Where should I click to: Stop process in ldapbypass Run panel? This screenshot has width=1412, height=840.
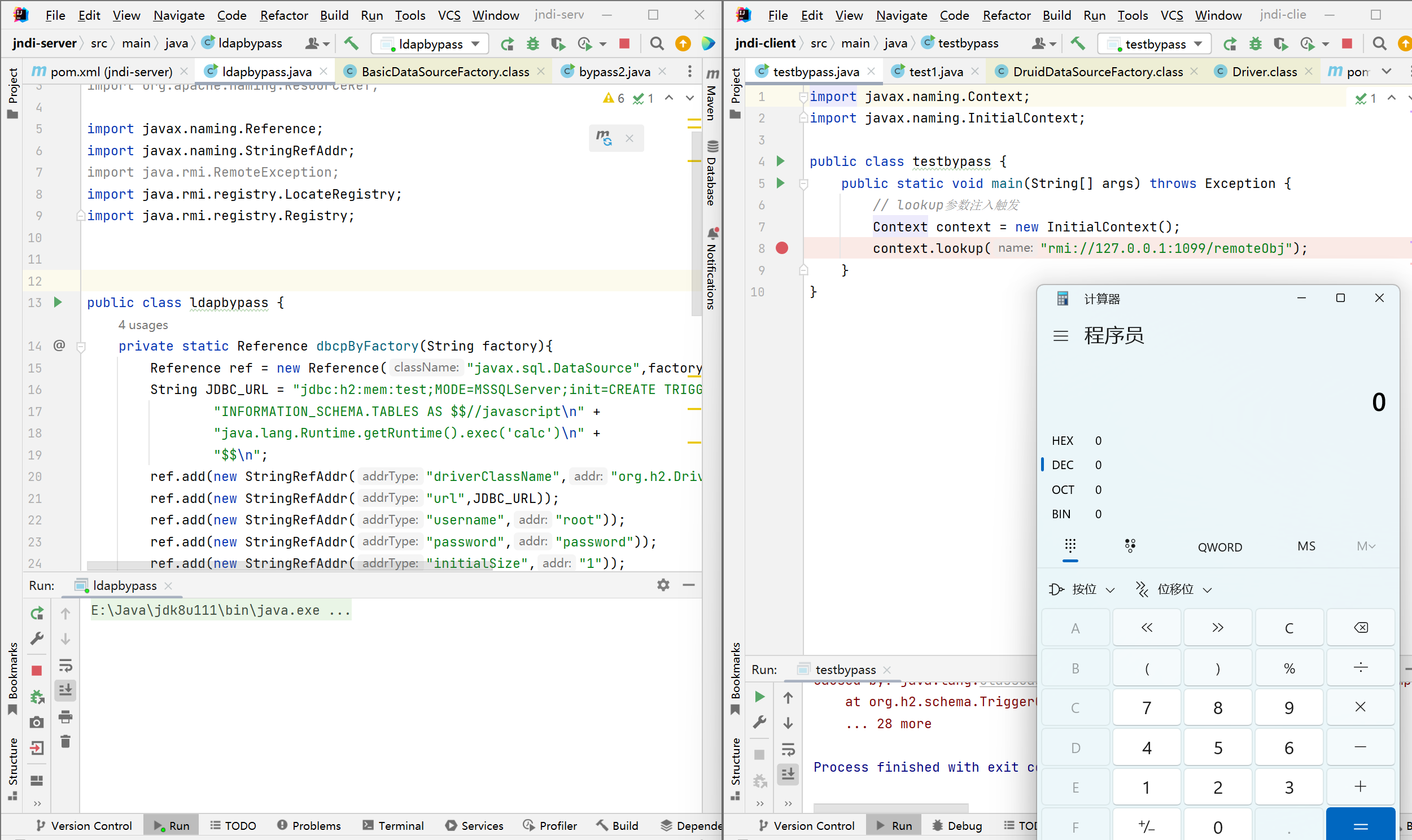tap(37, 671)
